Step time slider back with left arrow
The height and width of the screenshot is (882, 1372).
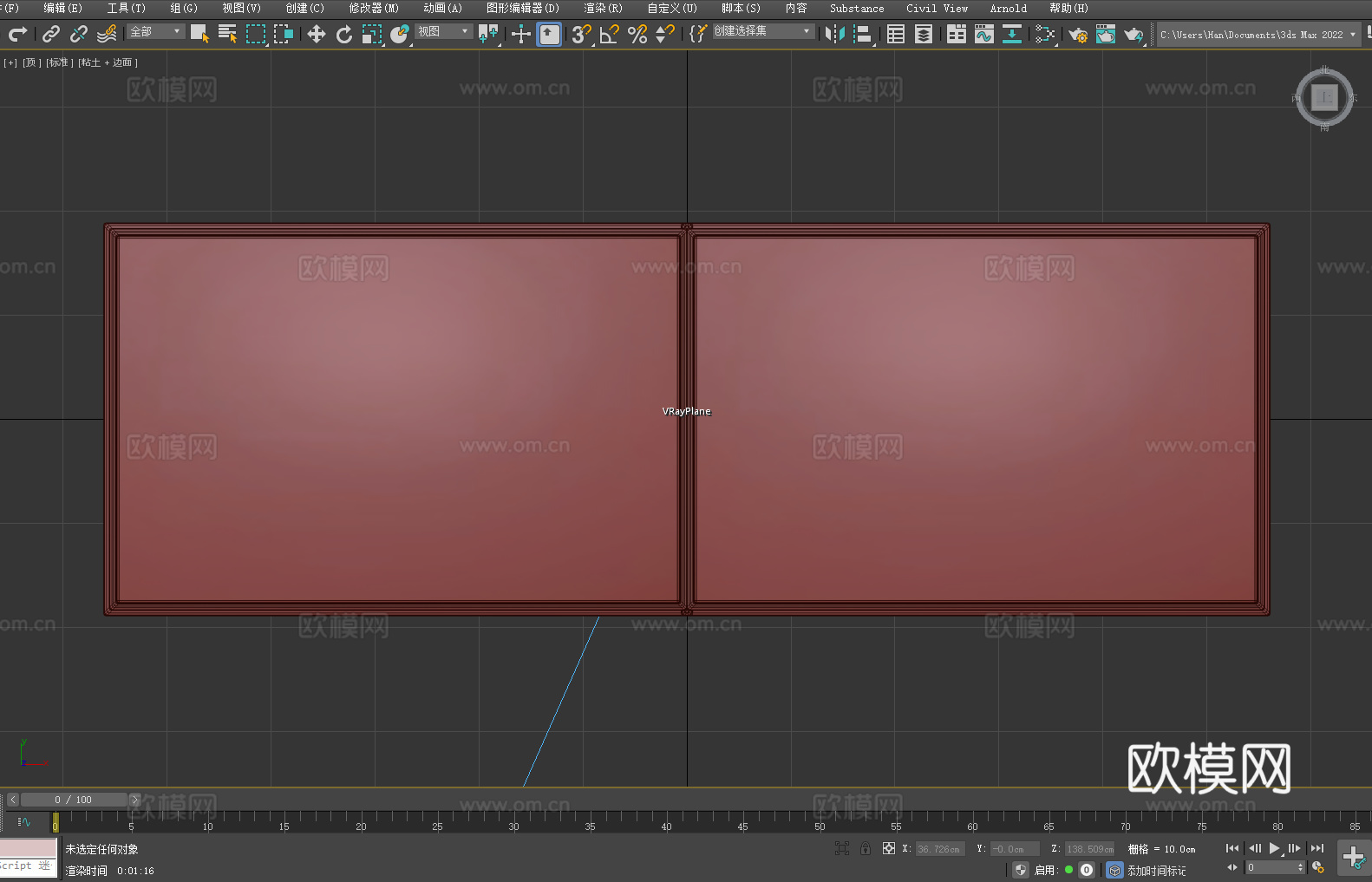12,800
